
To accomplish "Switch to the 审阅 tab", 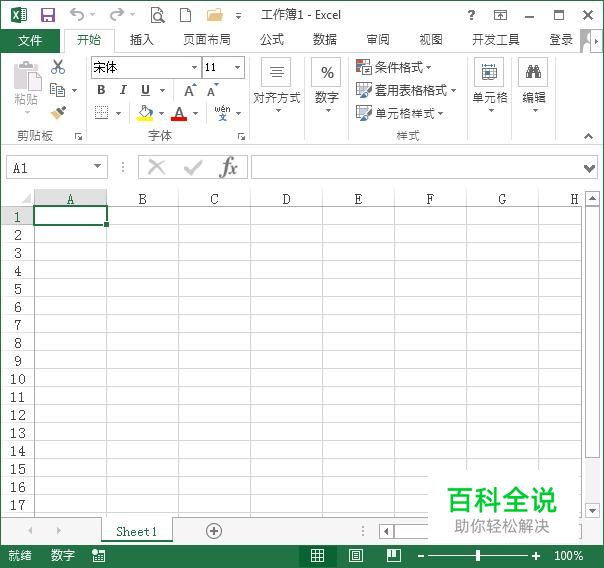I will 378,40.
